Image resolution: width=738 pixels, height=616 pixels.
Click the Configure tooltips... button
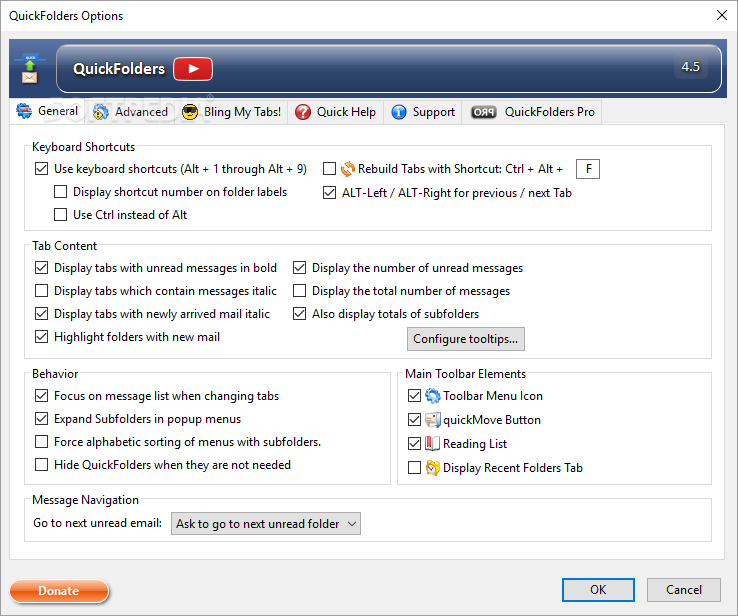click(x=465, y=339)
